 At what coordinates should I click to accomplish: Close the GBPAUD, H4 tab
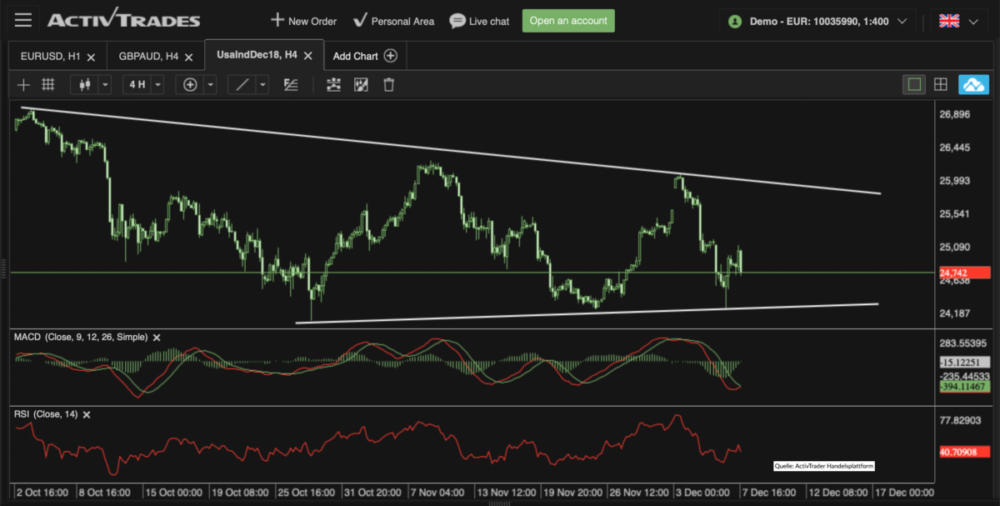[189, 57]
